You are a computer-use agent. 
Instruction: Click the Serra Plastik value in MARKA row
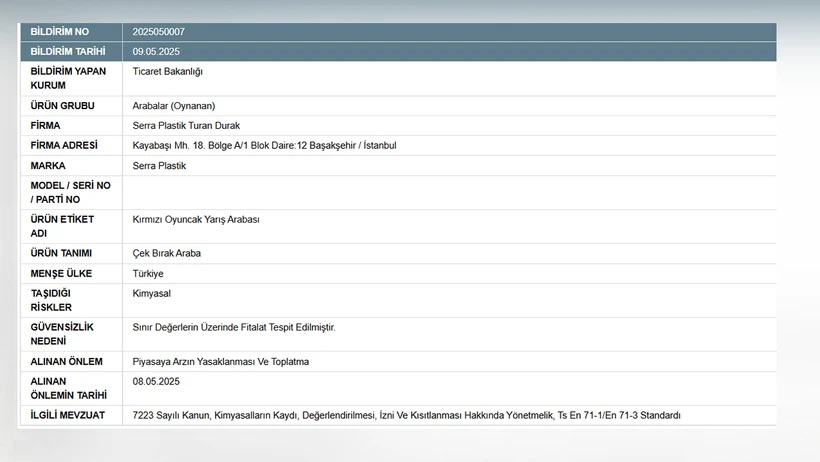click(x=159, y=165)
